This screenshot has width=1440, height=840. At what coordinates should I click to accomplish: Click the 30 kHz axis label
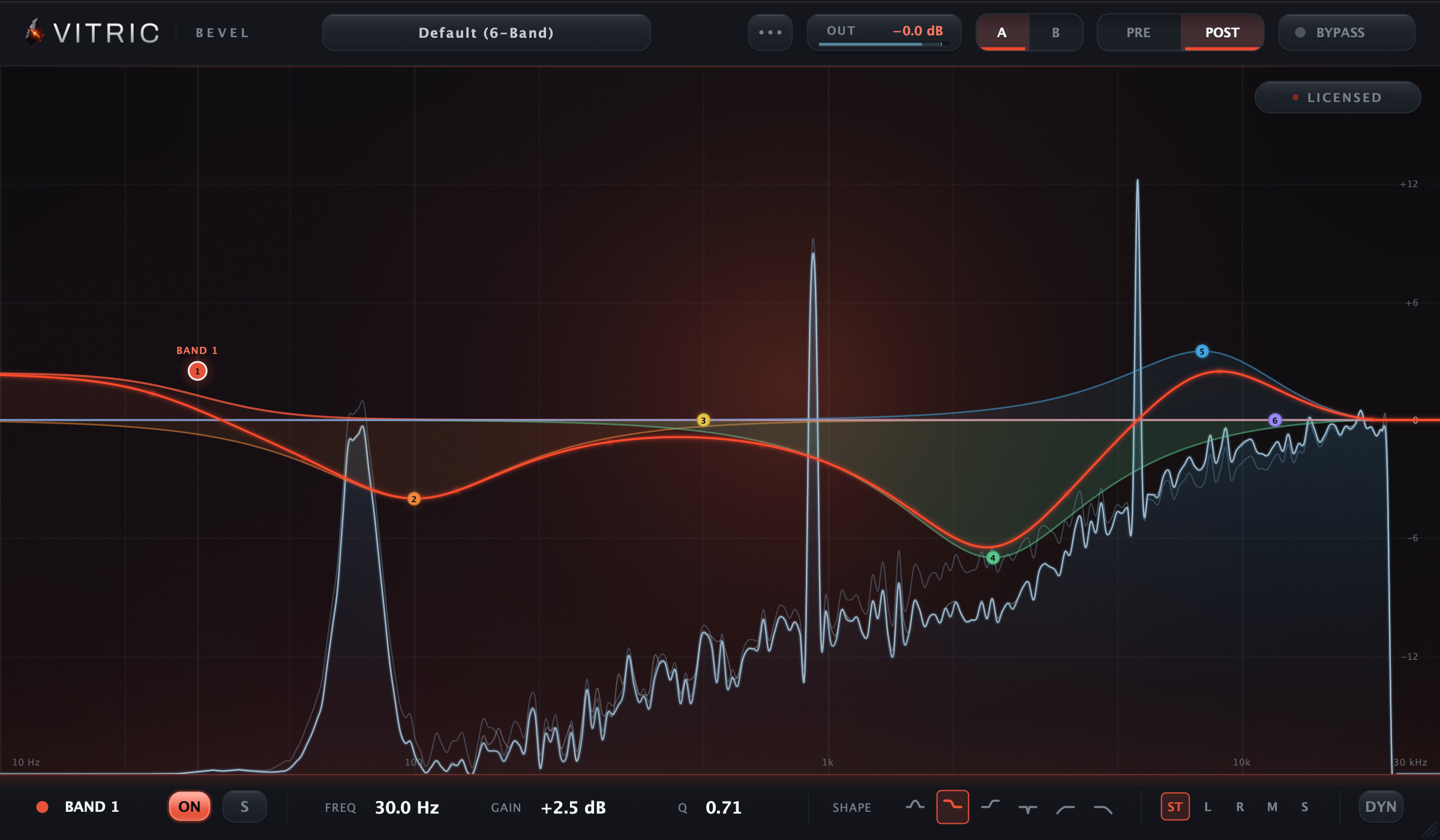[1410, 763]
